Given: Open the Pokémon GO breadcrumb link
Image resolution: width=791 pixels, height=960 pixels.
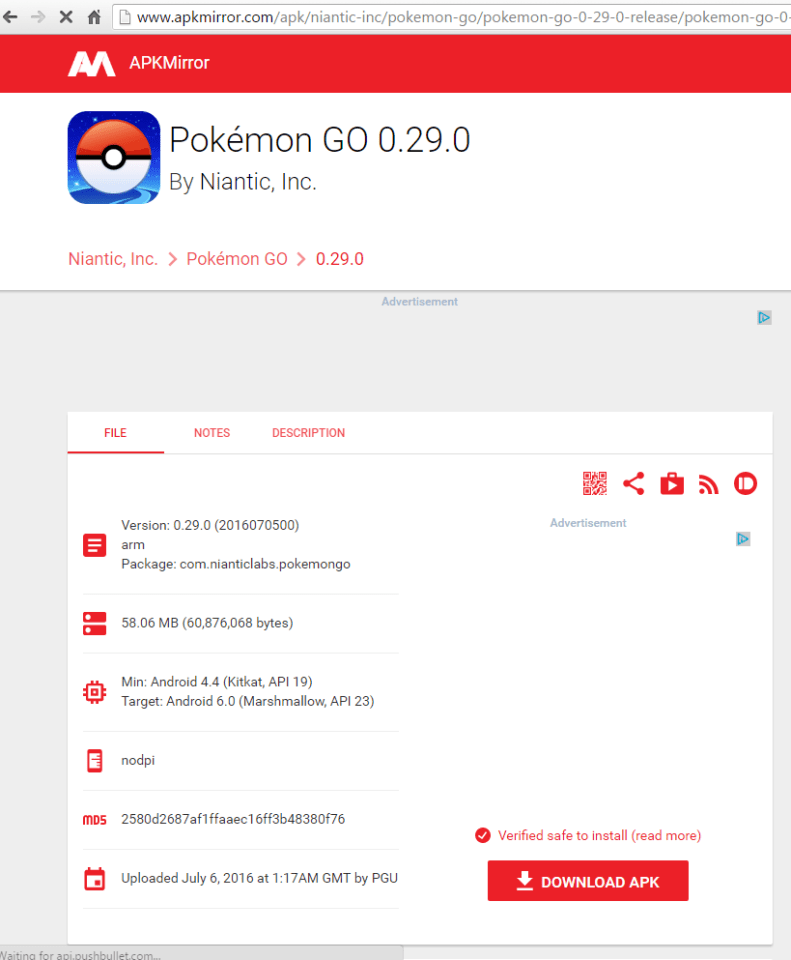Looking at the screenshot, I should [237, 259].
